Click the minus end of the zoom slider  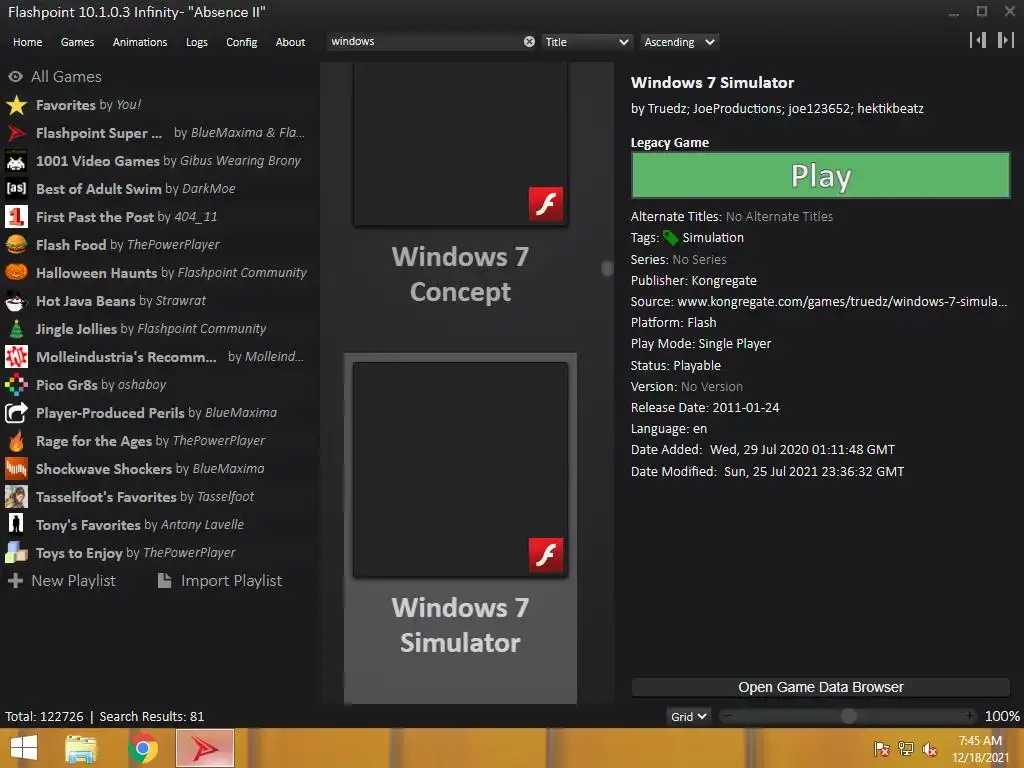pyautogui.click(x=728, y=717)
